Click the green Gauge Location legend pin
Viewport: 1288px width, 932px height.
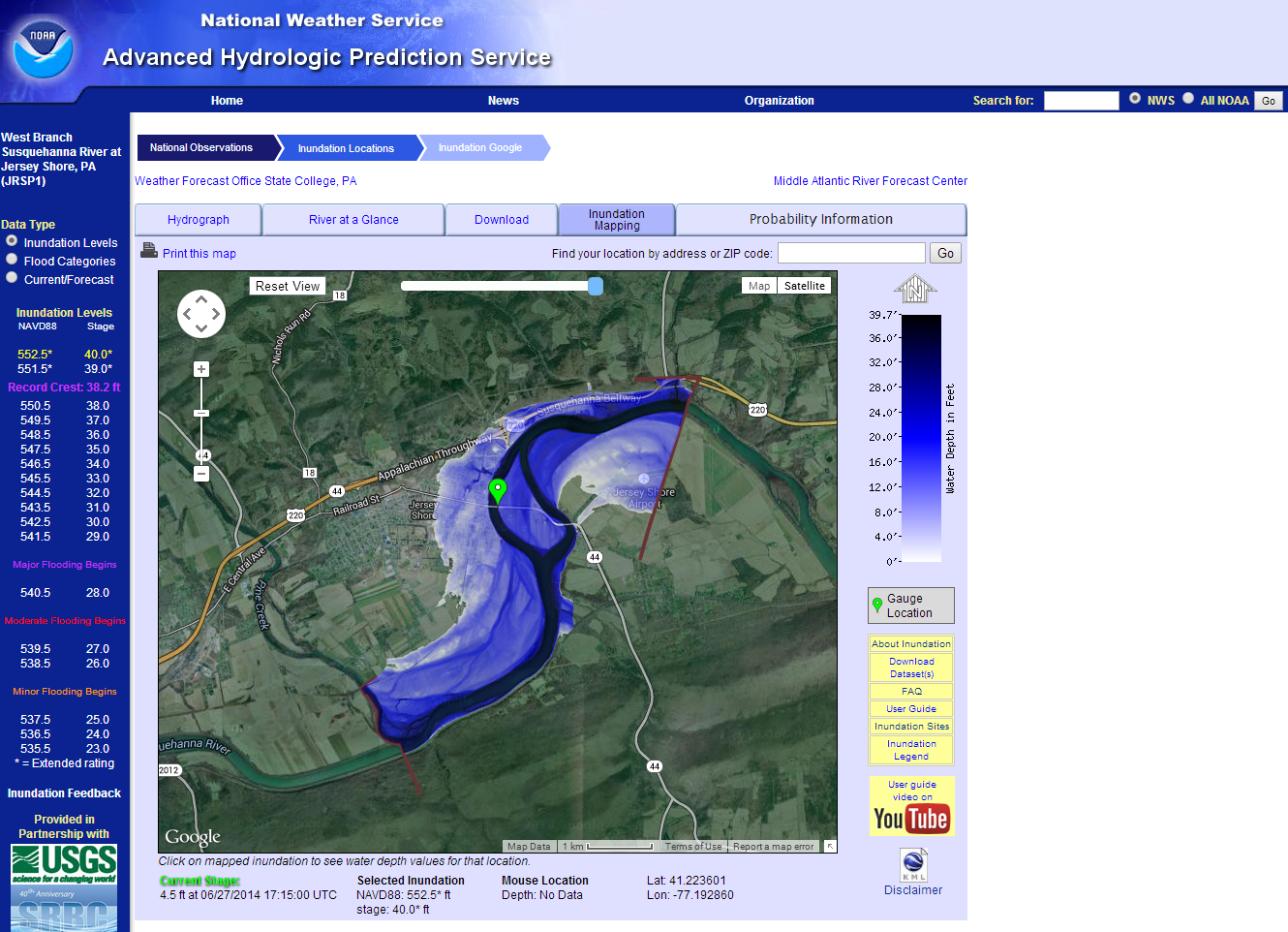(877, 606)
